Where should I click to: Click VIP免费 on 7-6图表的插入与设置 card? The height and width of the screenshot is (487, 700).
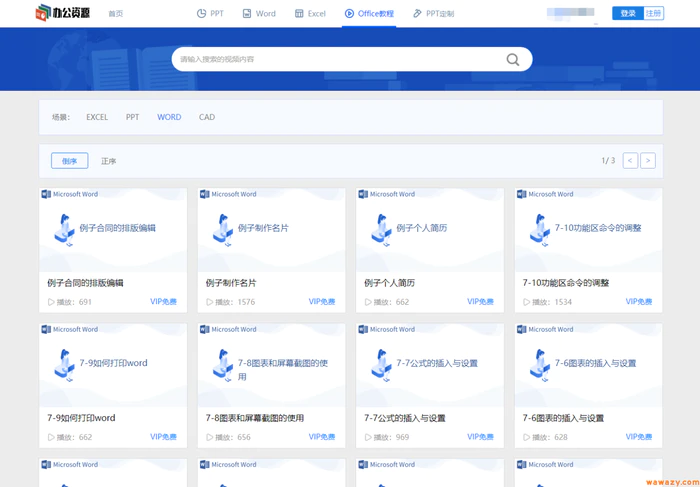click(639, 437)
